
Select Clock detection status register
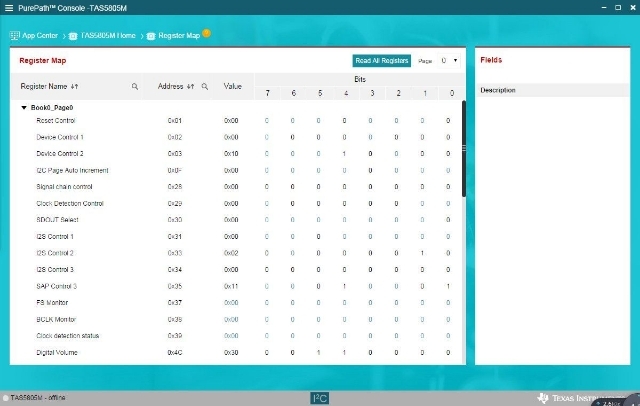click(68, 336)
